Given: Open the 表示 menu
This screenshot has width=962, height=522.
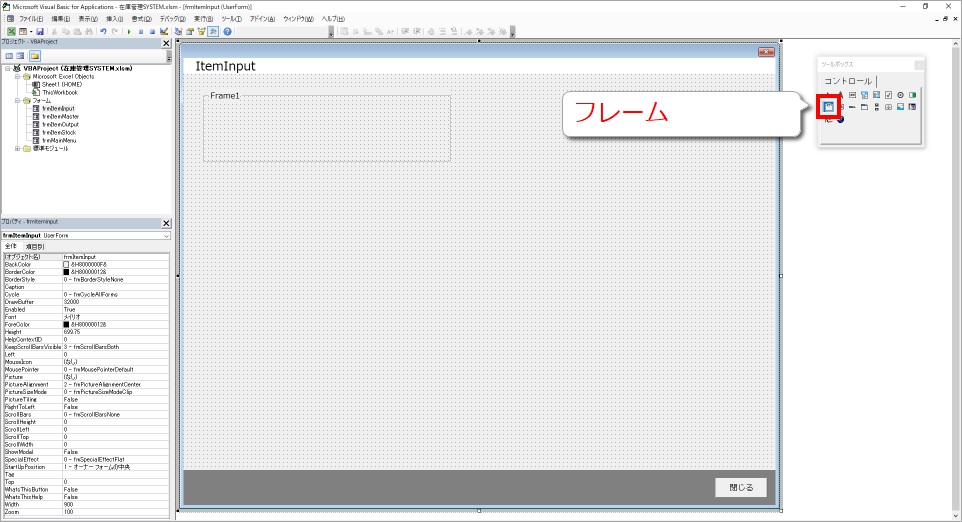Looking at the screenshot, I should click(88, 19).
